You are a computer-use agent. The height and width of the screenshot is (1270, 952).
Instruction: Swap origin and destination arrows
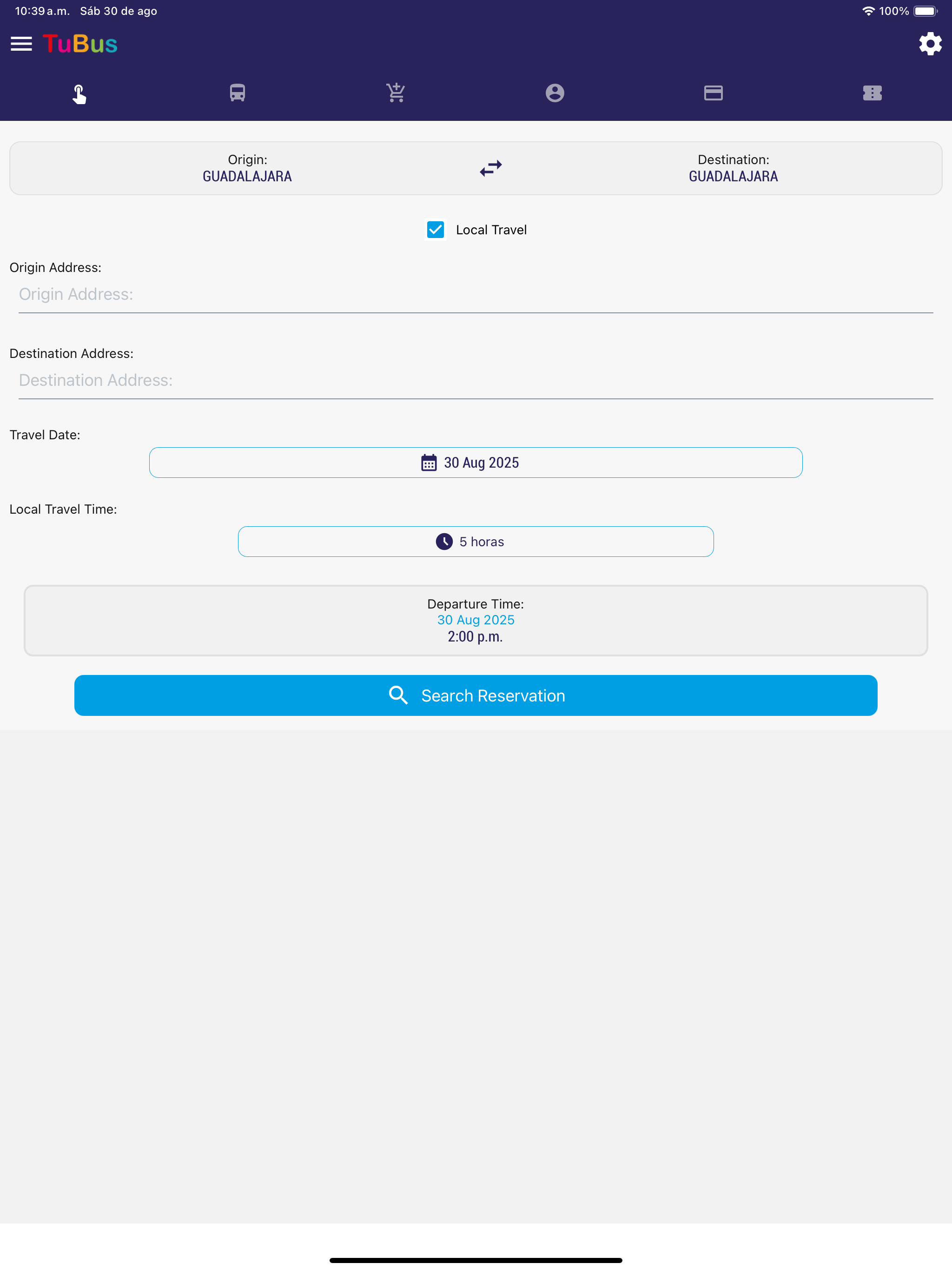pyautogui.click(x=491, y=168)
